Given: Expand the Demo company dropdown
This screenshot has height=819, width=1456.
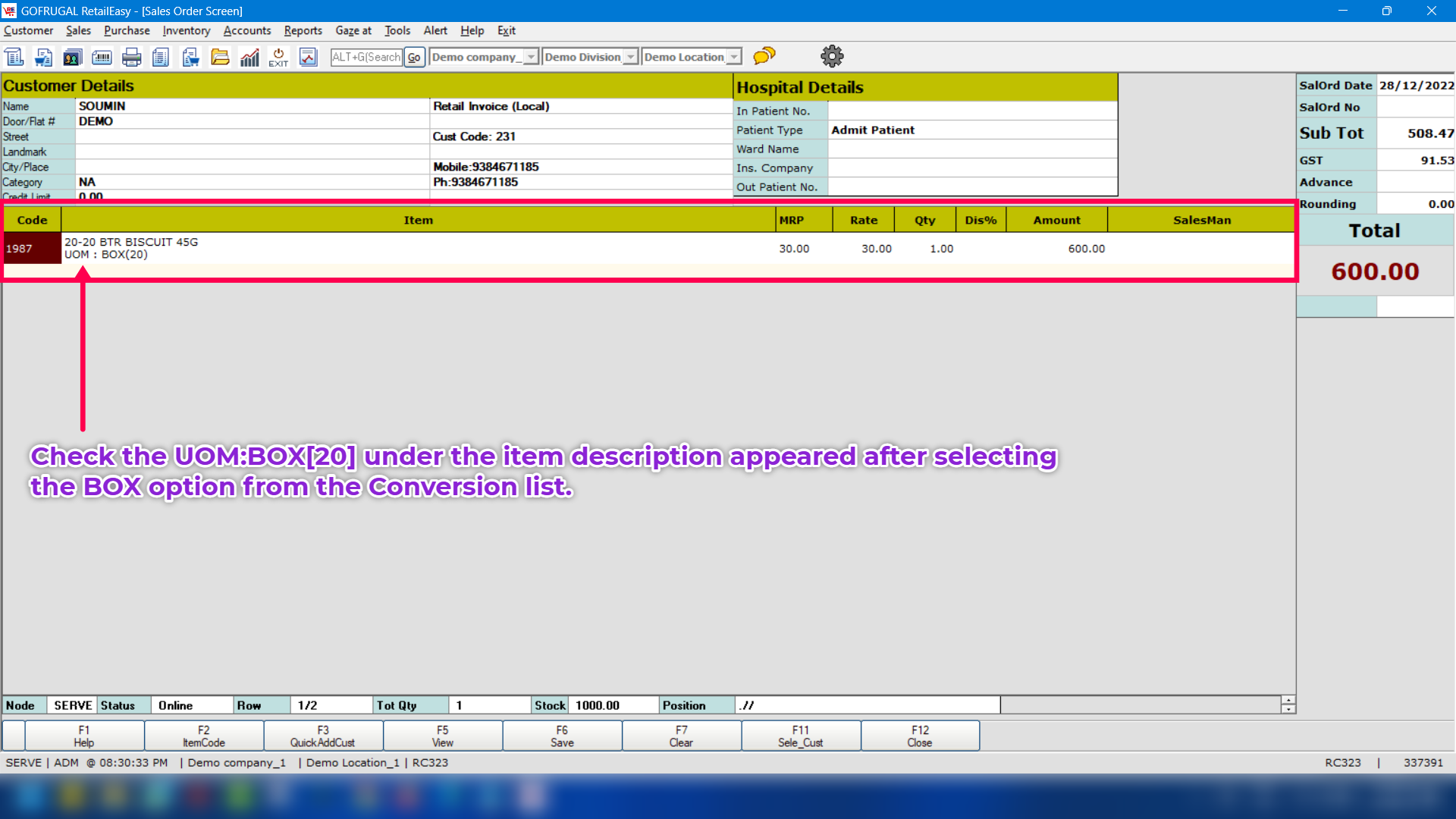Looking at the screenshot, I should [531, 57].
